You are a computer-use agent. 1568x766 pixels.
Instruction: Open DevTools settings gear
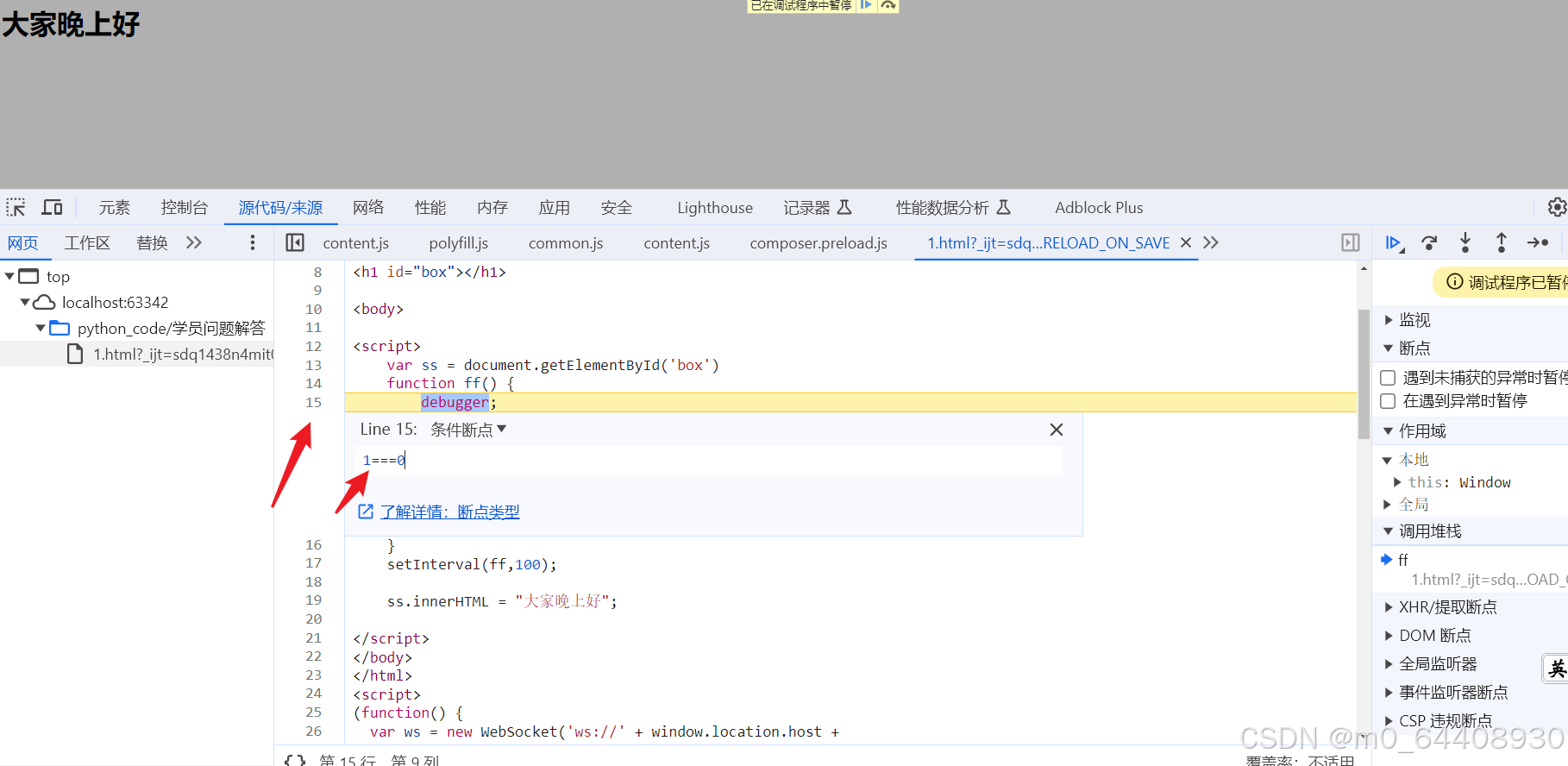click(1557, 207)
